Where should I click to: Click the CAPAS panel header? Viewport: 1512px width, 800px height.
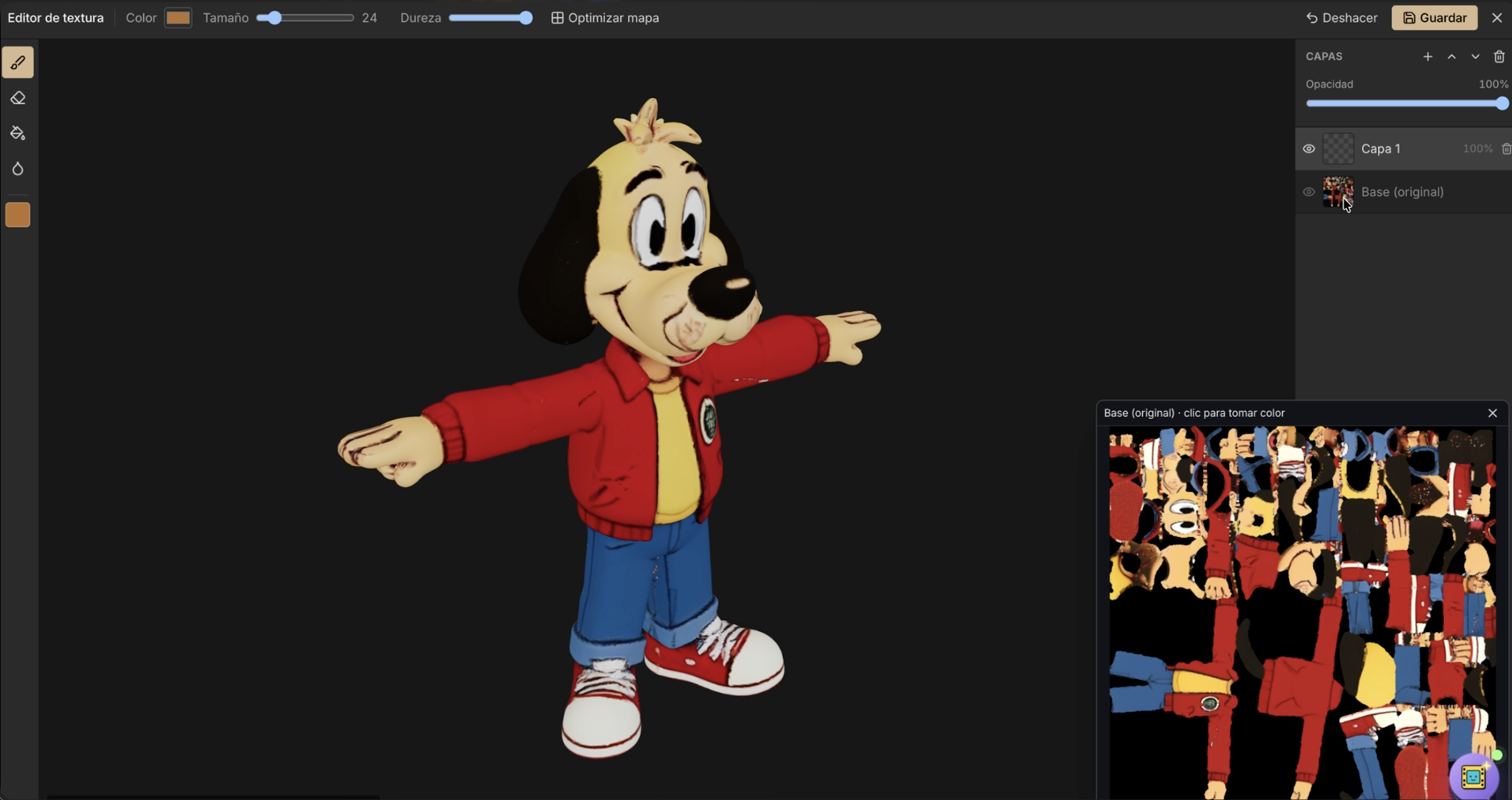pyautogui.click(x=1324, y=56)
